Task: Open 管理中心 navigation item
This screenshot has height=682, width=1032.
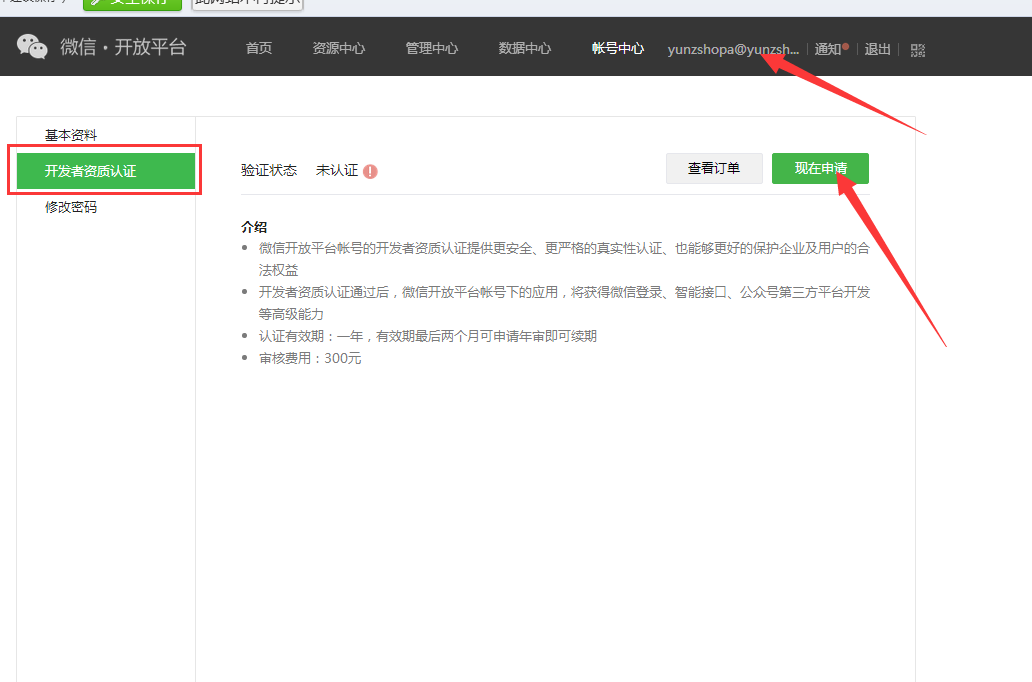Action: click(x=432, y=48)
